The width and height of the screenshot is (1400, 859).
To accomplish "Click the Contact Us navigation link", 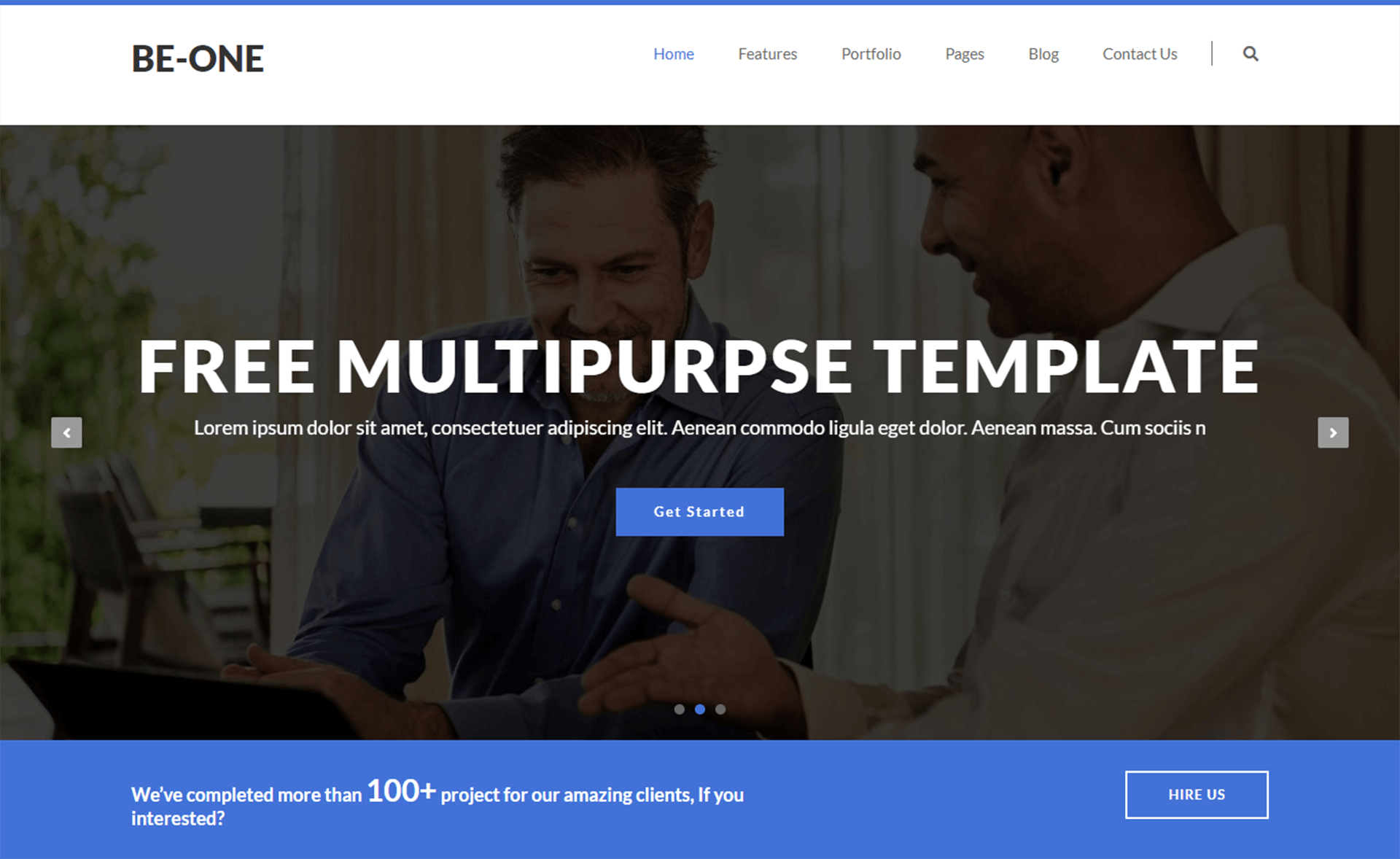I will coord(1140,53).
